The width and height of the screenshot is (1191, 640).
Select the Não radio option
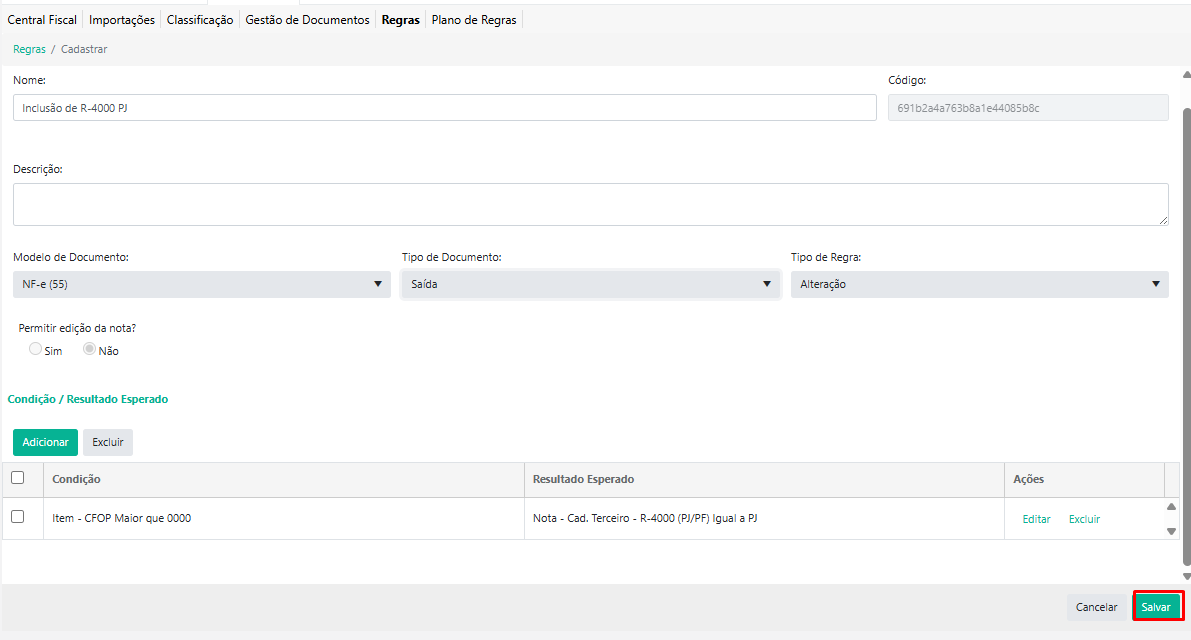pyautogui.click(x=89, y=350)
